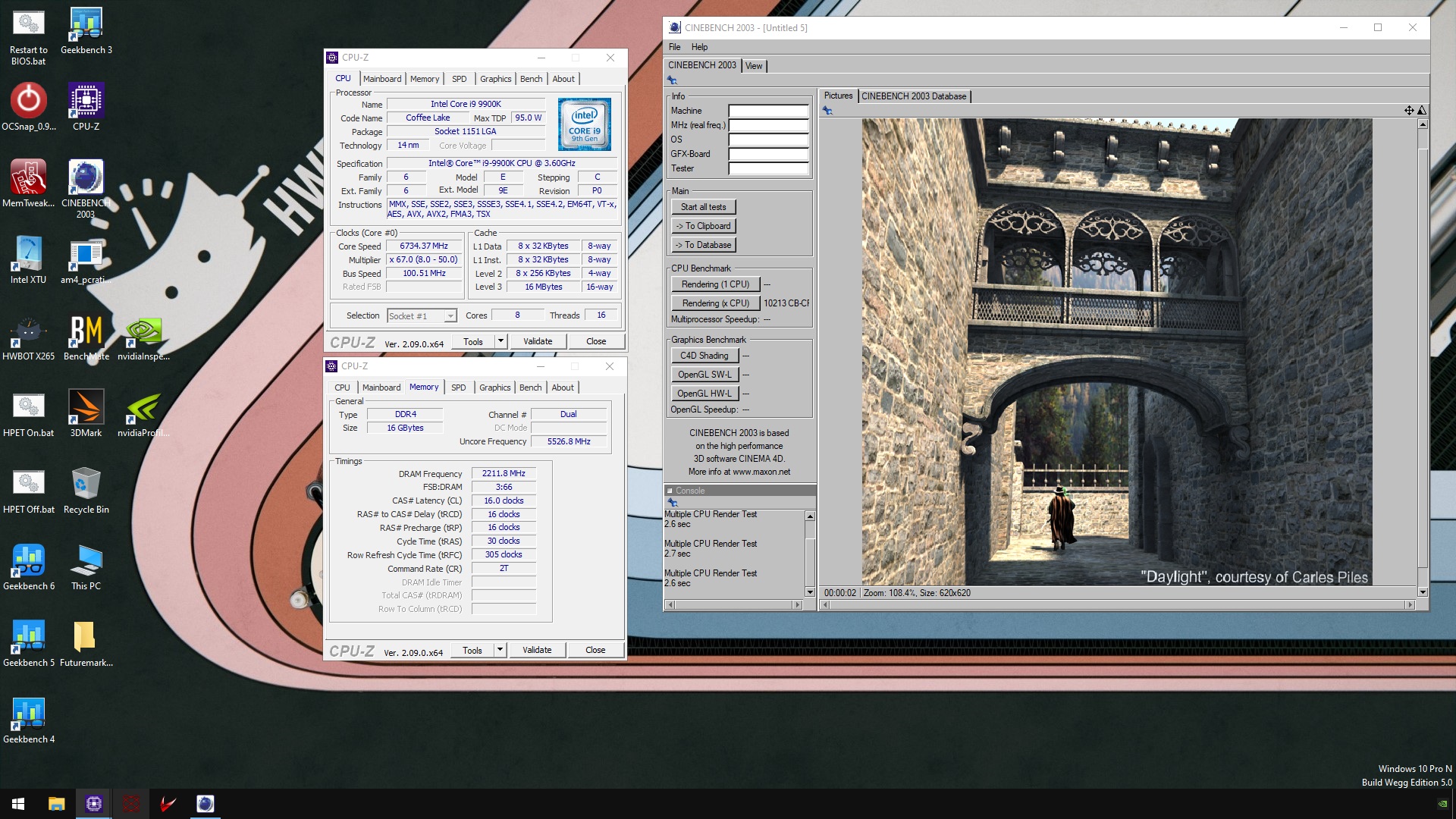1456x819 pixels.
Task: Open the File menu in CINEBENCH
Action: (674, 47)
